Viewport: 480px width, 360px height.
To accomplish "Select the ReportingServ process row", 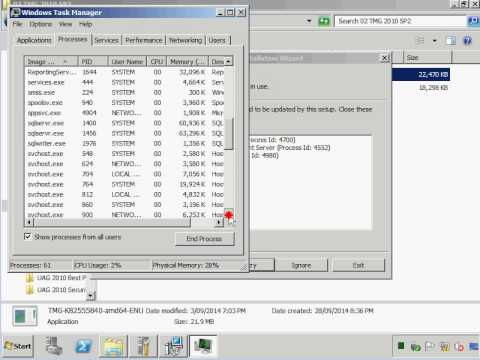I will click(124, 72).
